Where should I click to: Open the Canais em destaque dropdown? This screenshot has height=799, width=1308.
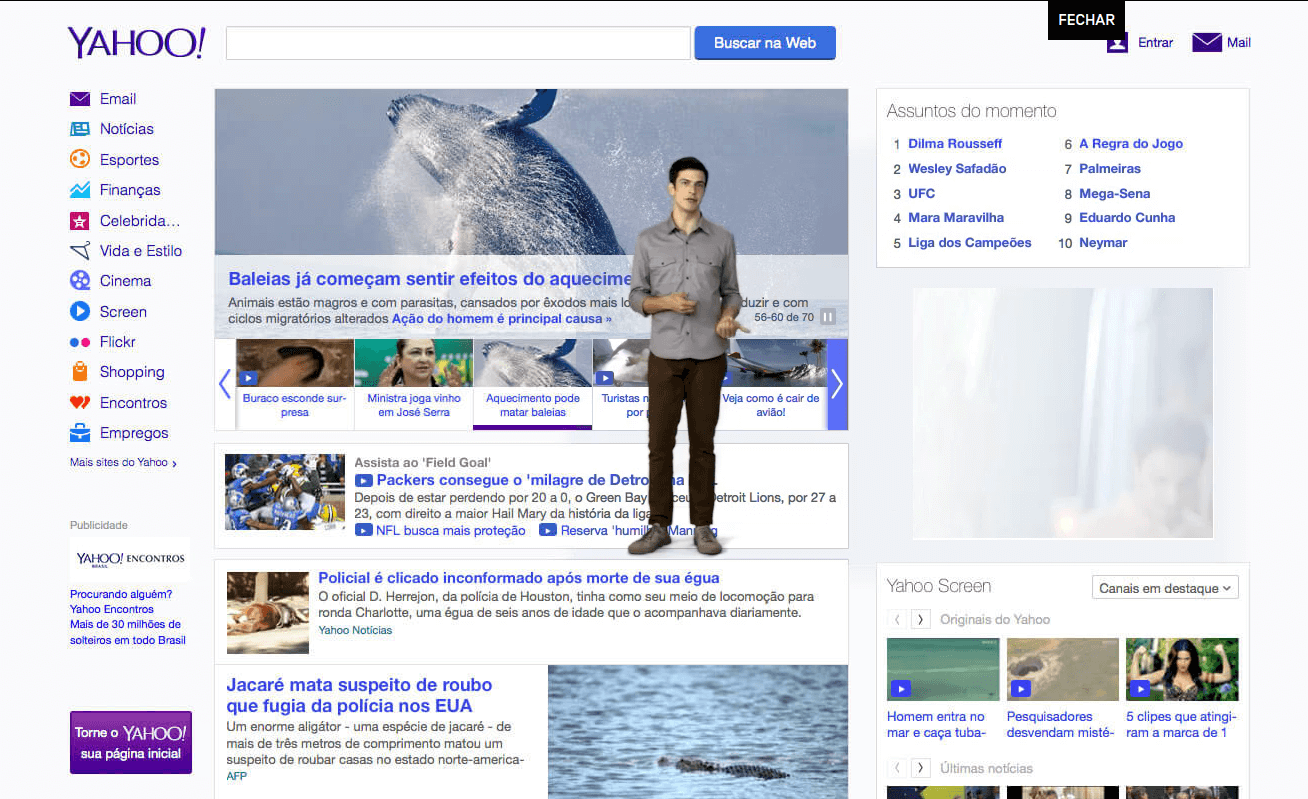click(x=1165, y=588)
